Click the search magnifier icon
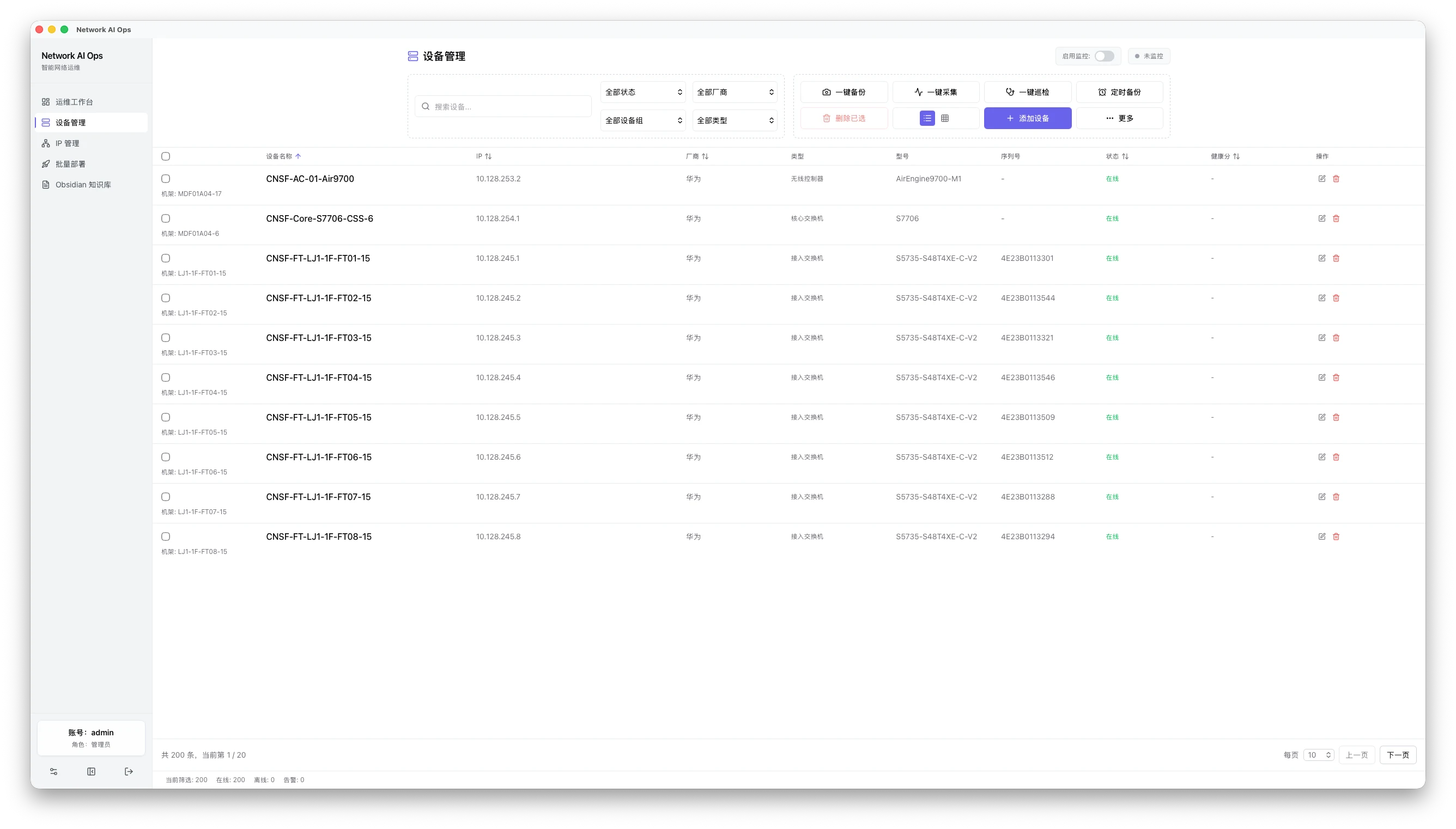This screenshot has width=1456, height=829. (x=426, y=106)
